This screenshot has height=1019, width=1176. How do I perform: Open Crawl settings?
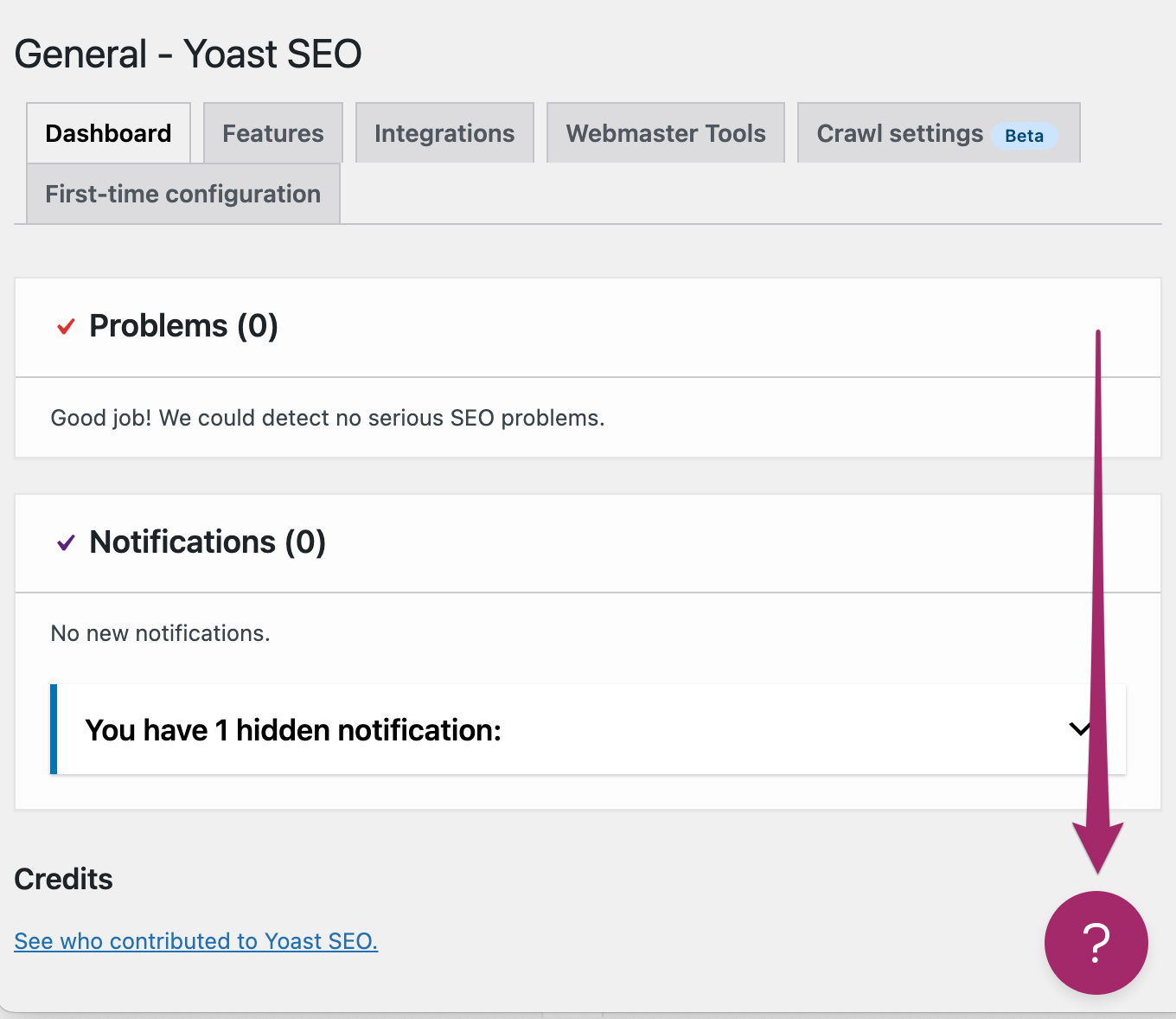[x=899, y=132]
